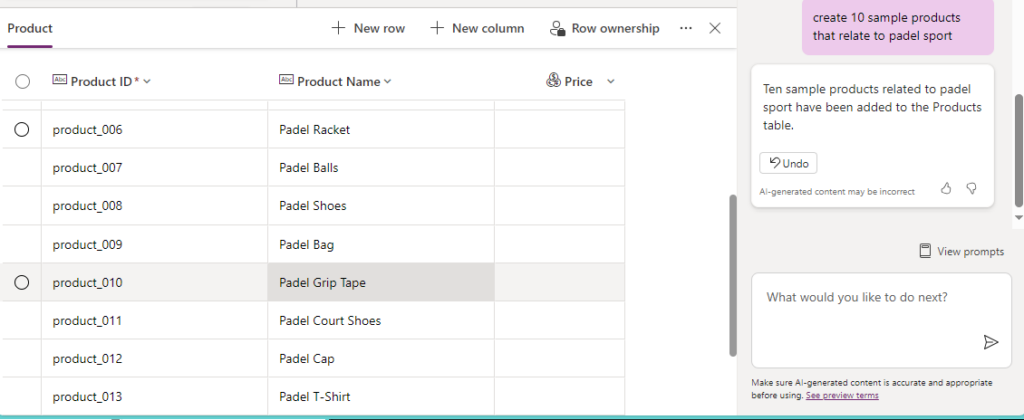Click the product_009 ID cell
Screen dimensions: 1024x420
click(x=154, y=244)
